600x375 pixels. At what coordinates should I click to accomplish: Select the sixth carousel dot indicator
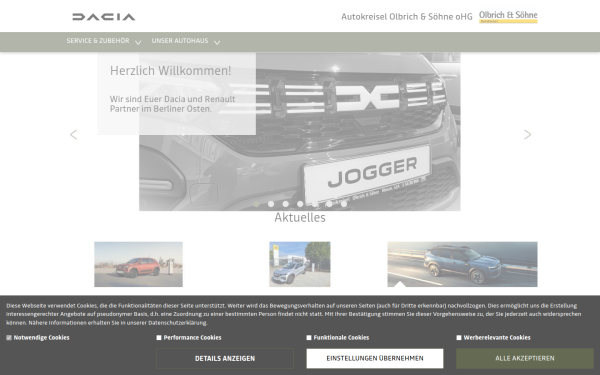(x=329, y=204)
